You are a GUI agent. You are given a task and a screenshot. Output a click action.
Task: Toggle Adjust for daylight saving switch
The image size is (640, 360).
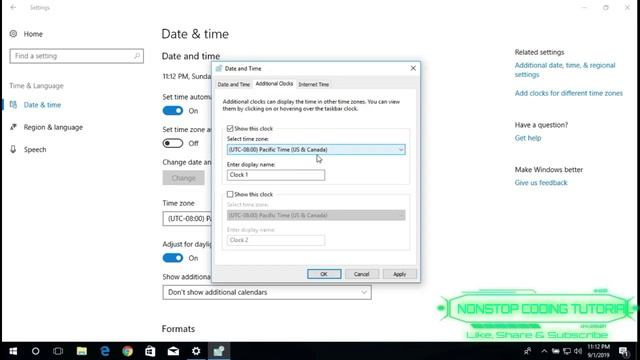click(173, 258)
